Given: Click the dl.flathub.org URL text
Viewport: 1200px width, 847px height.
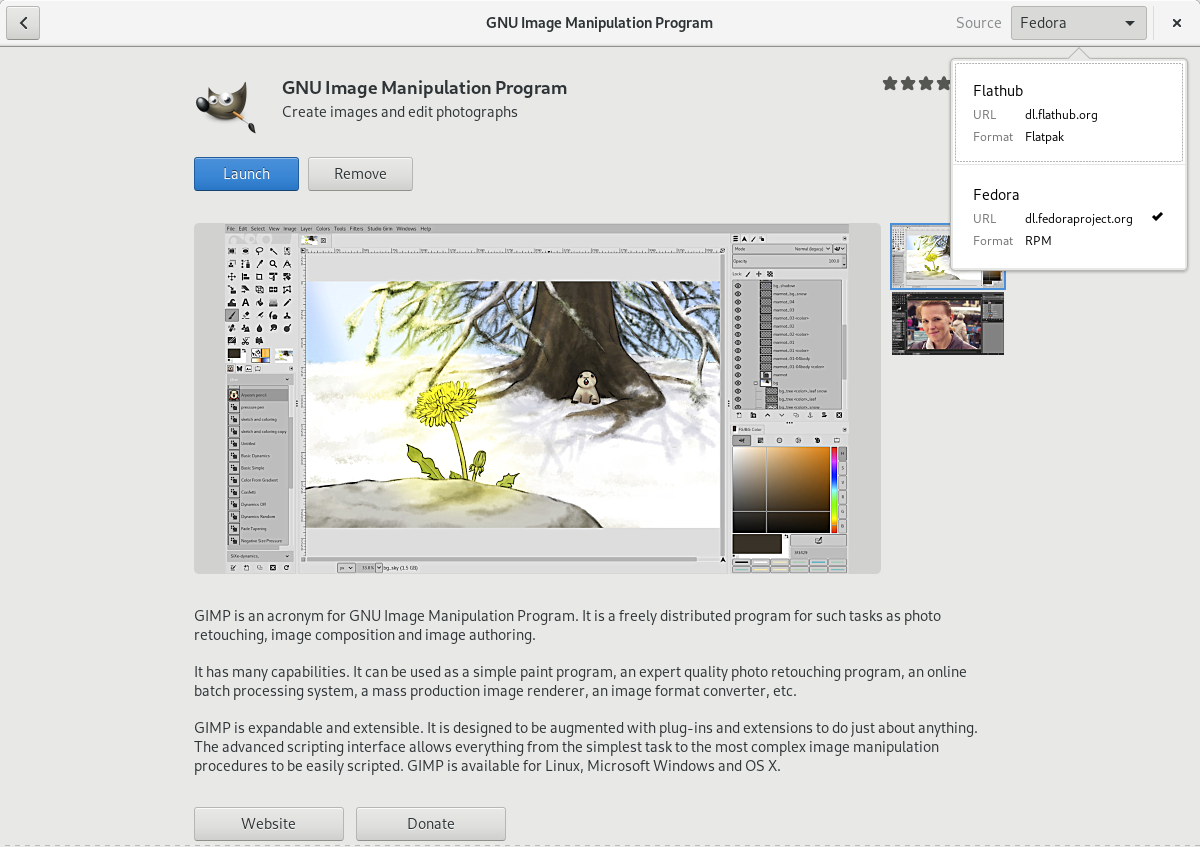Looking at the screenshot, I should [x=1061, y=115].
